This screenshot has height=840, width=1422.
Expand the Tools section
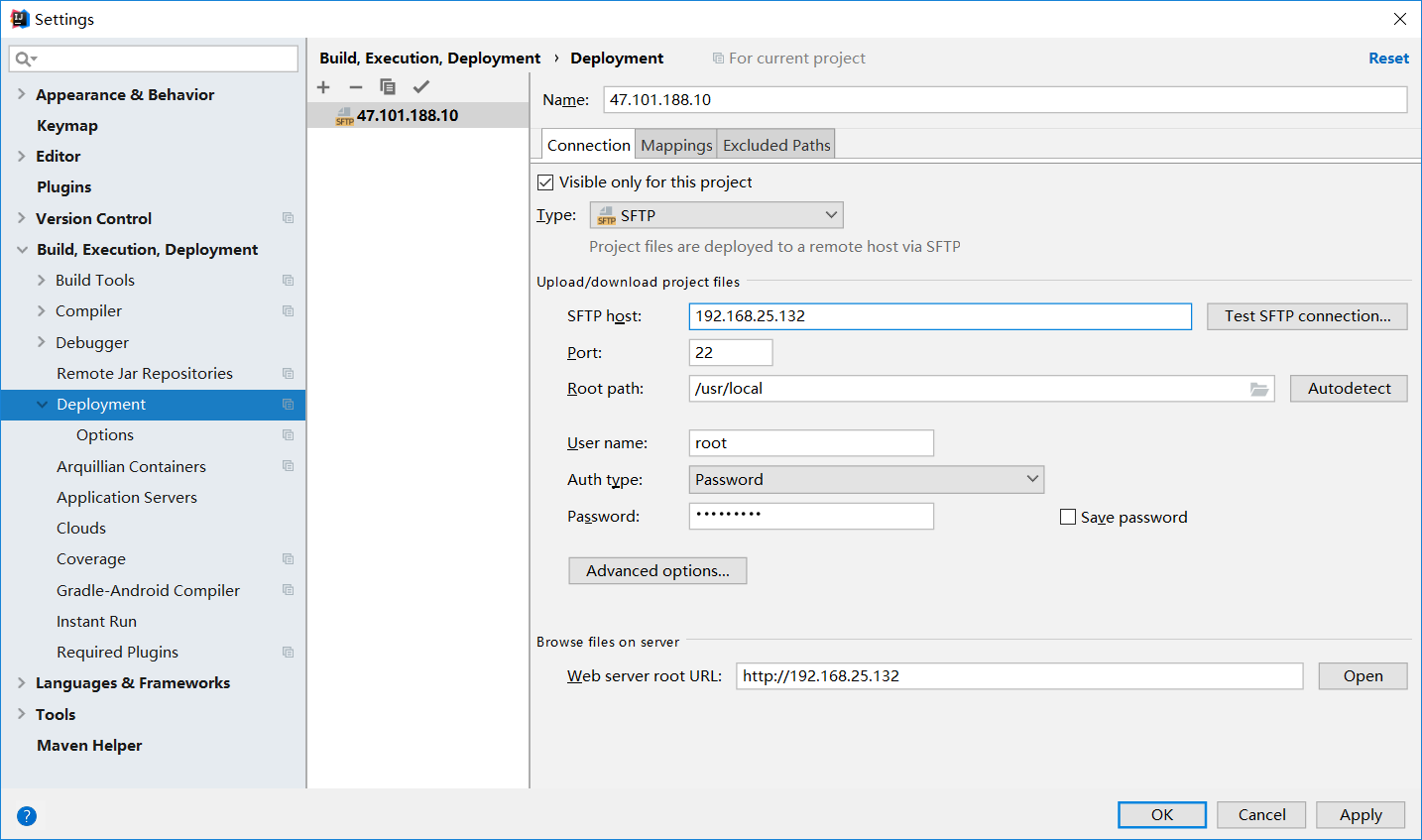coord(22,714)
